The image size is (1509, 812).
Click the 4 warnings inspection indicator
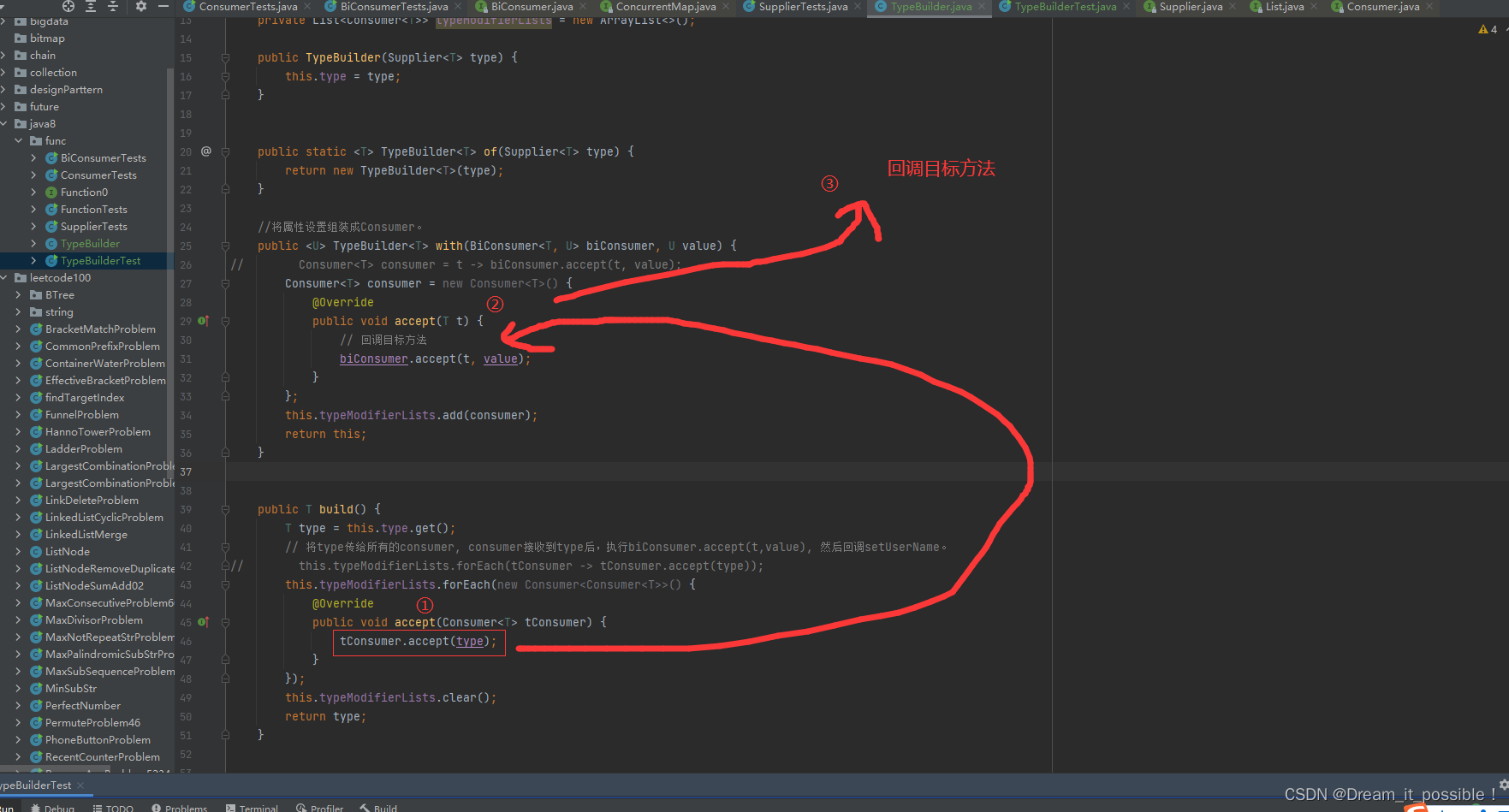1487,28
